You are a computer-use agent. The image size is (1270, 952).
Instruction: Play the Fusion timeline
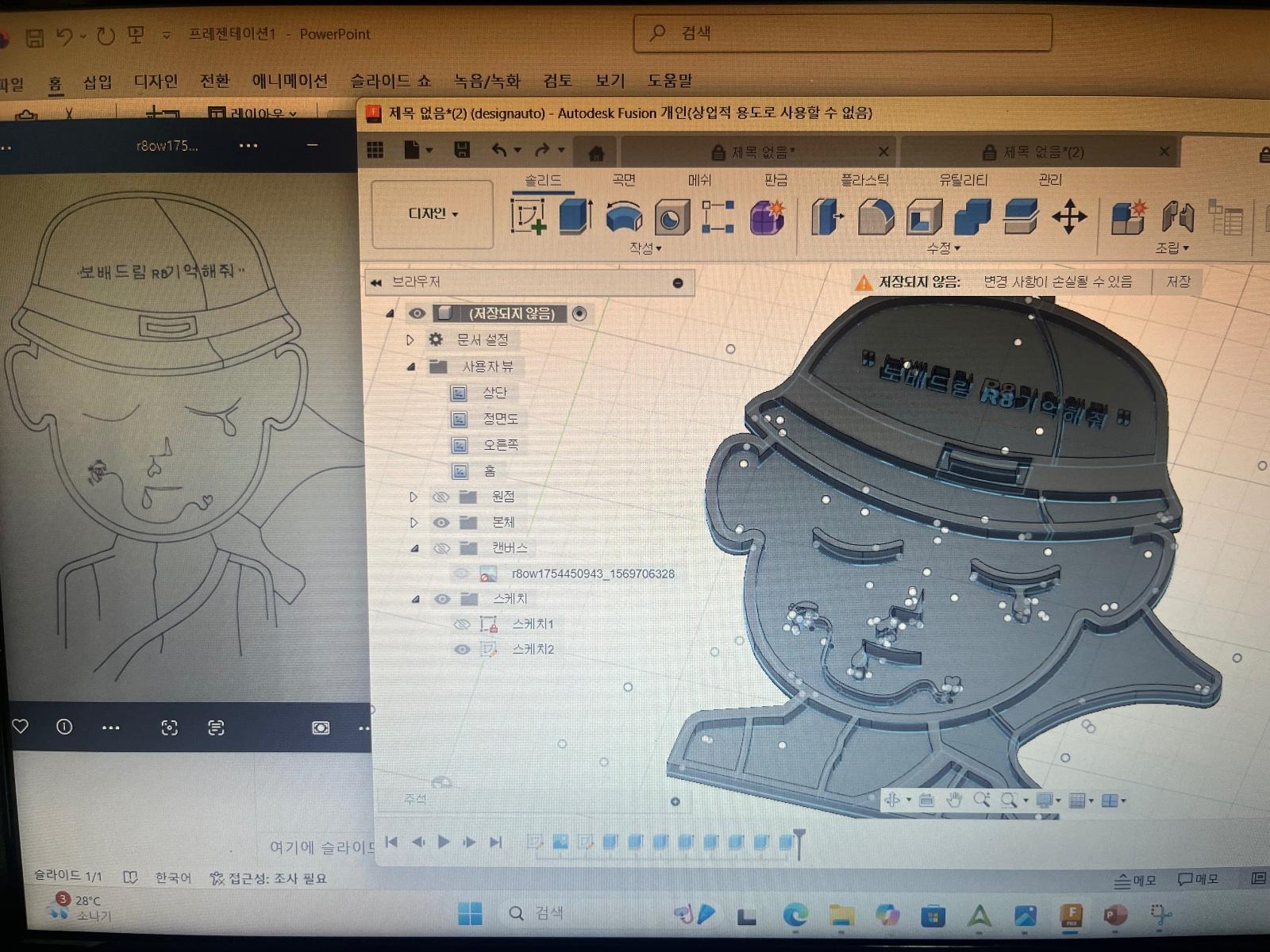(x=444, y=842)
